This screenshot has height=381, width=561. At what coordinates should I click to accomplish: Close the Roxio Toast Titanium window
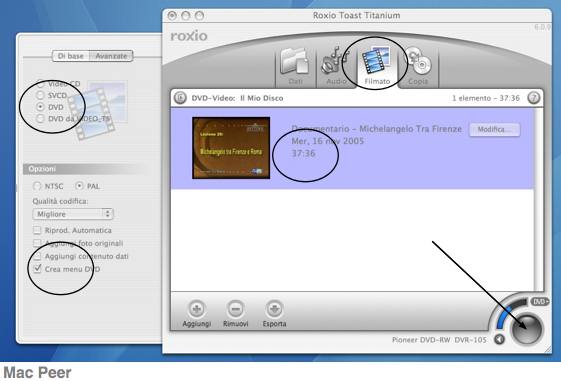172,15
